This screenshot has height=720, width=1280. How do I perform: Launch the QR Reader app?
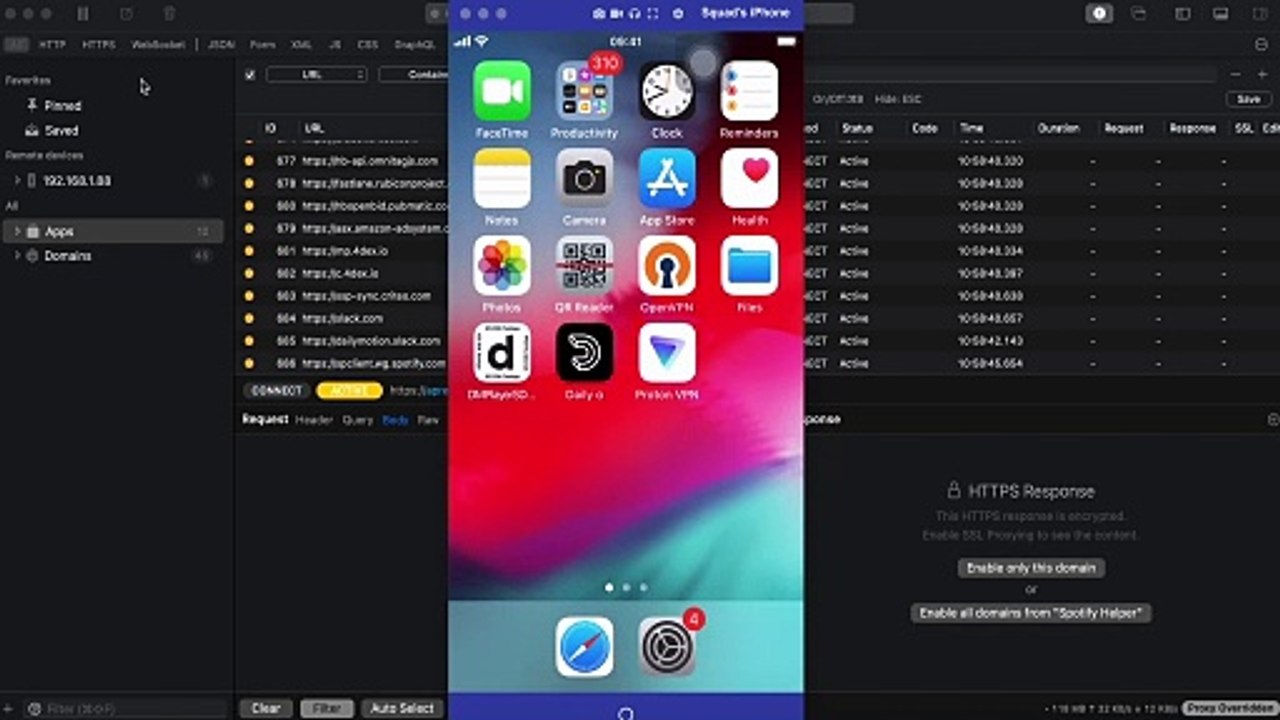click(584, 266)
